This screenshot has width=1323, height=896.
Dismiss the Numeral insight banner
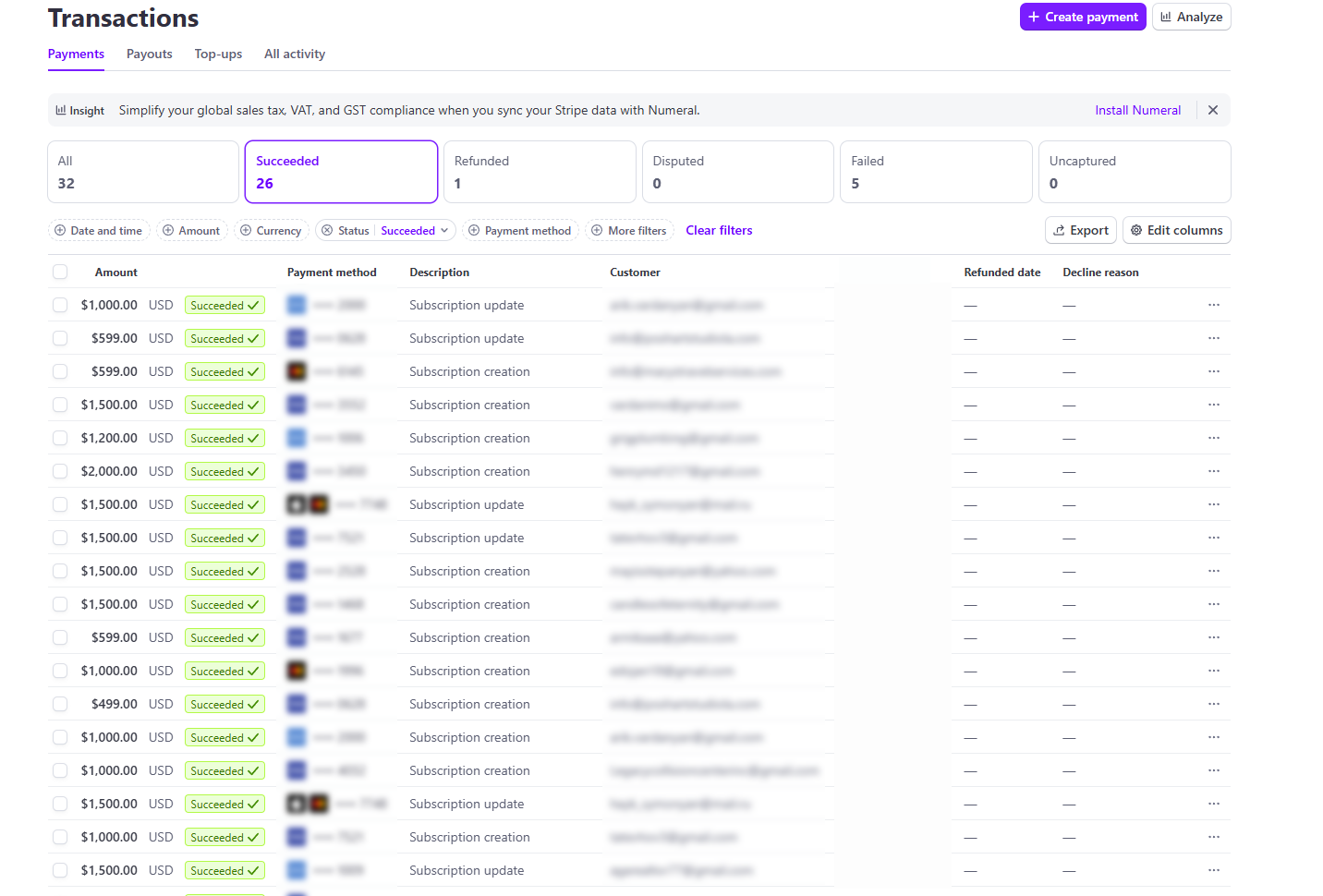[x=1212, y=109]
